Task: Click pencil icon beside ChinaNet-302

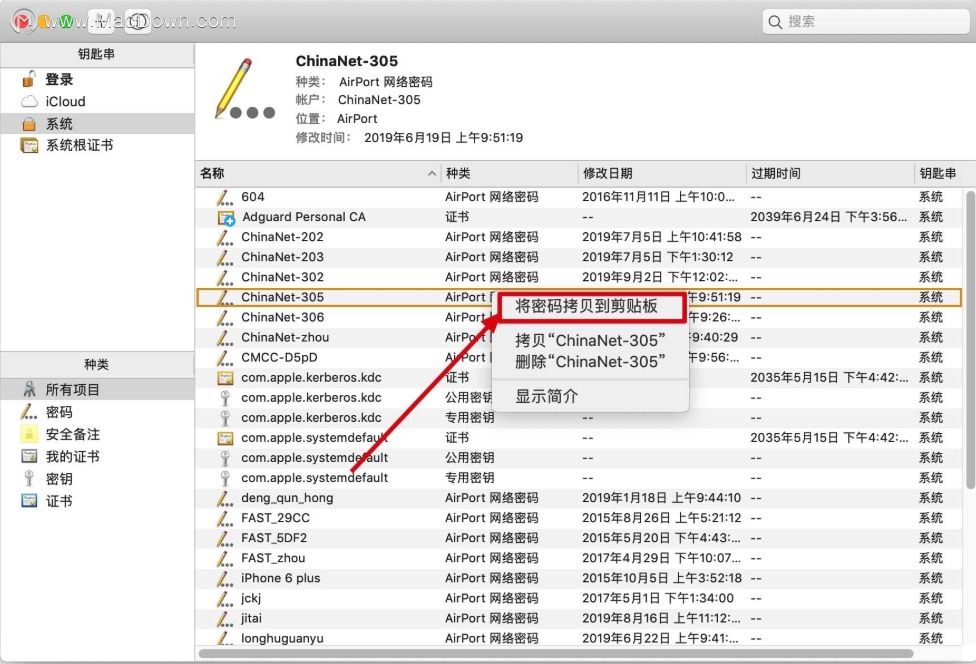Action: click(224, 278)
